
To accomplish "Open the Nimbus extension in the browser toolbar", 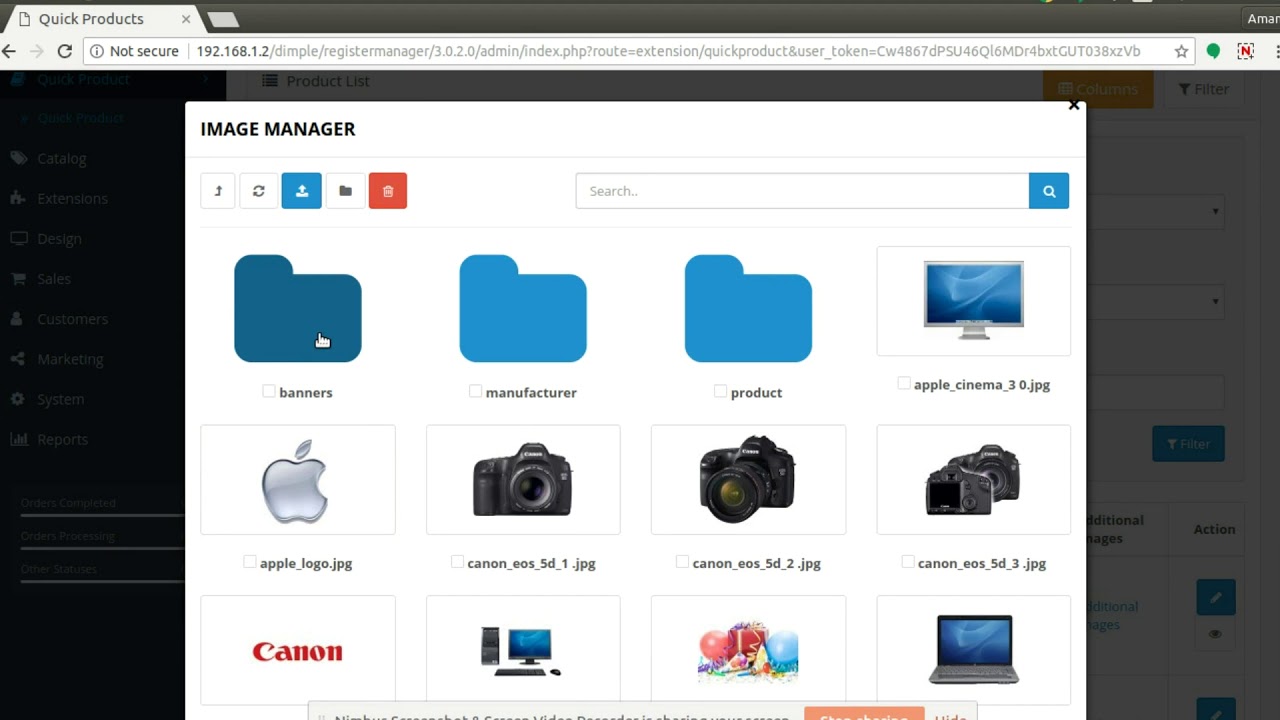I will pyautogui.click(x=1245, y=50).
